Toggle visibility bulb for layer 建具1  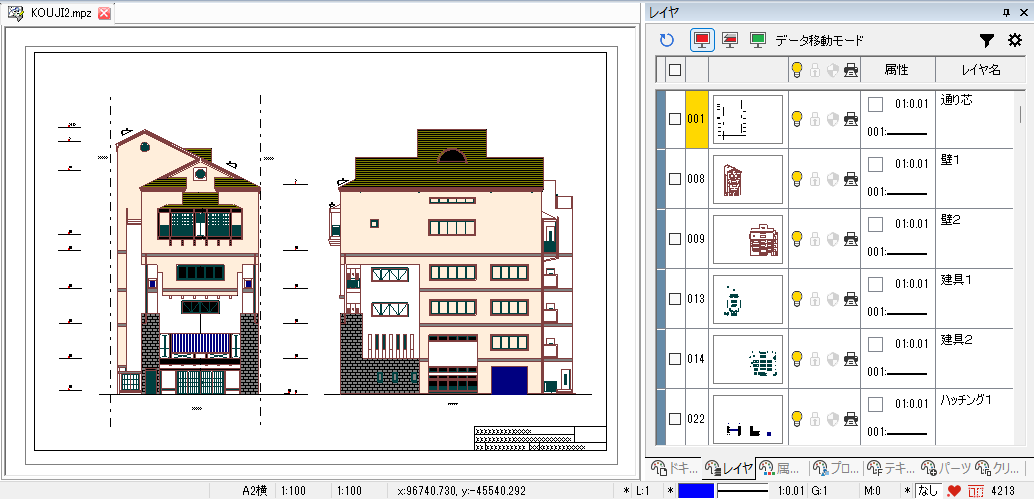pyautogui.click(x=797, y=299)
